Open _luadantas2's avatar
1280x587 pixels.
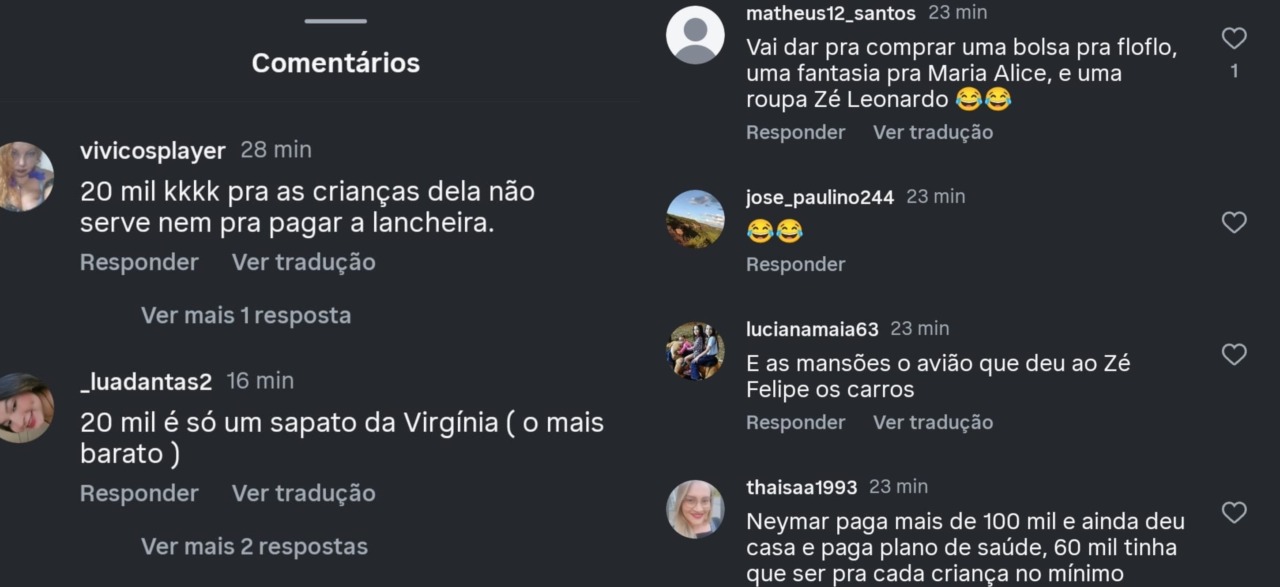tap(24, 408)
